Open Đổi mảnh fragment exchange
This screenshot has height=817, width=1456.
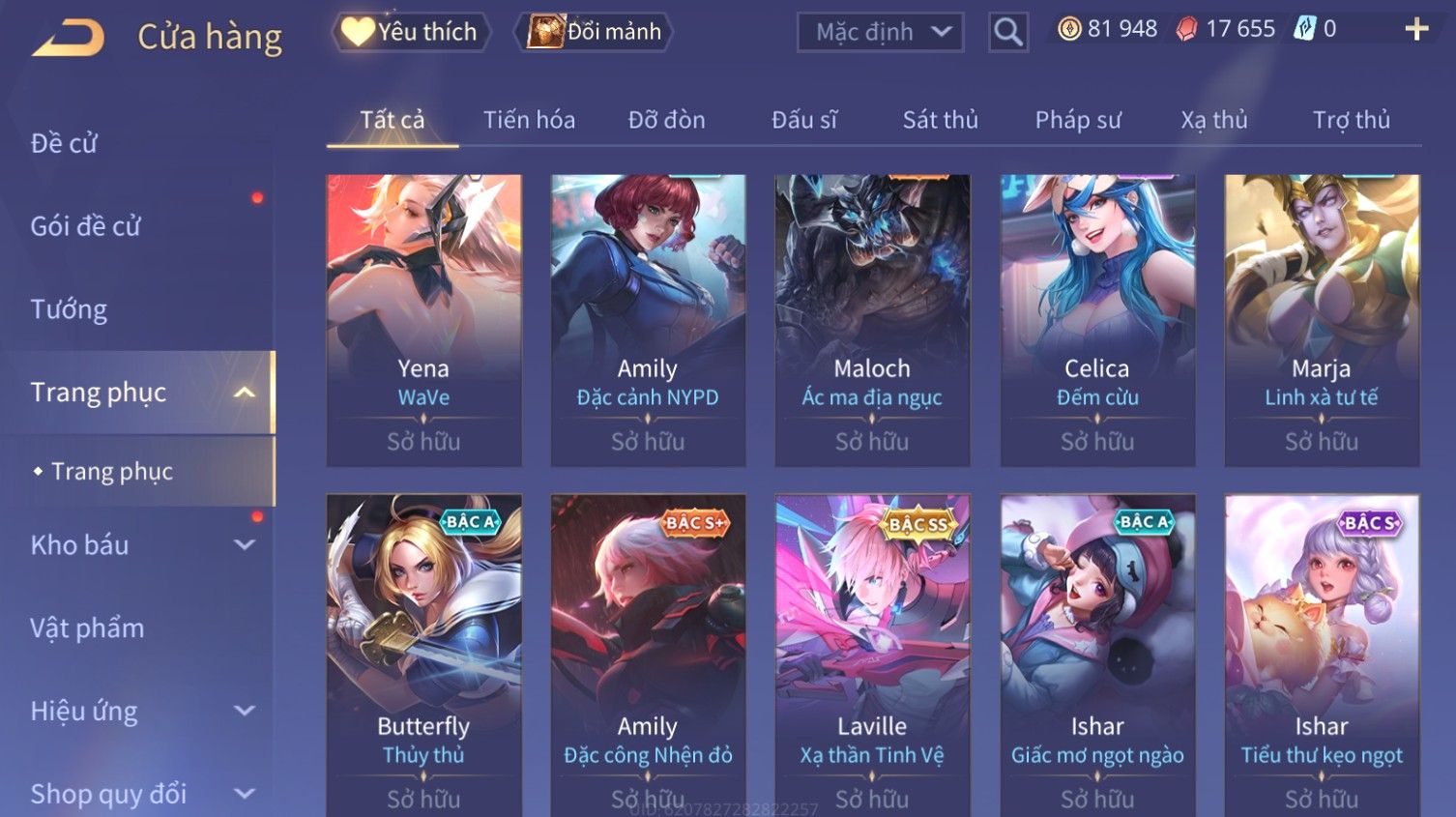point(594,32)
